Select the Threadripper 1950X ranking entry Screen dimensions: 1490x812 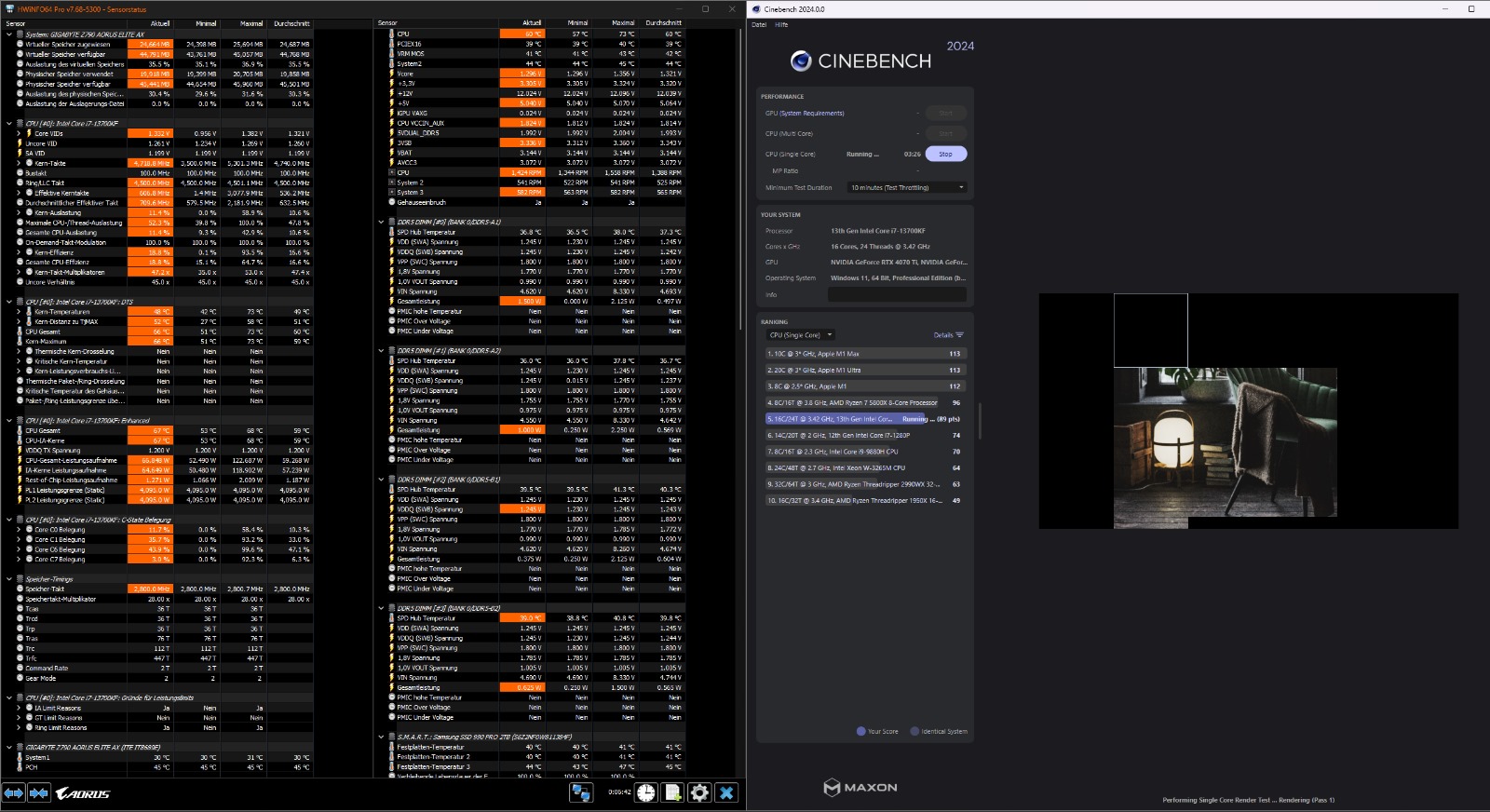click(865, 500)
